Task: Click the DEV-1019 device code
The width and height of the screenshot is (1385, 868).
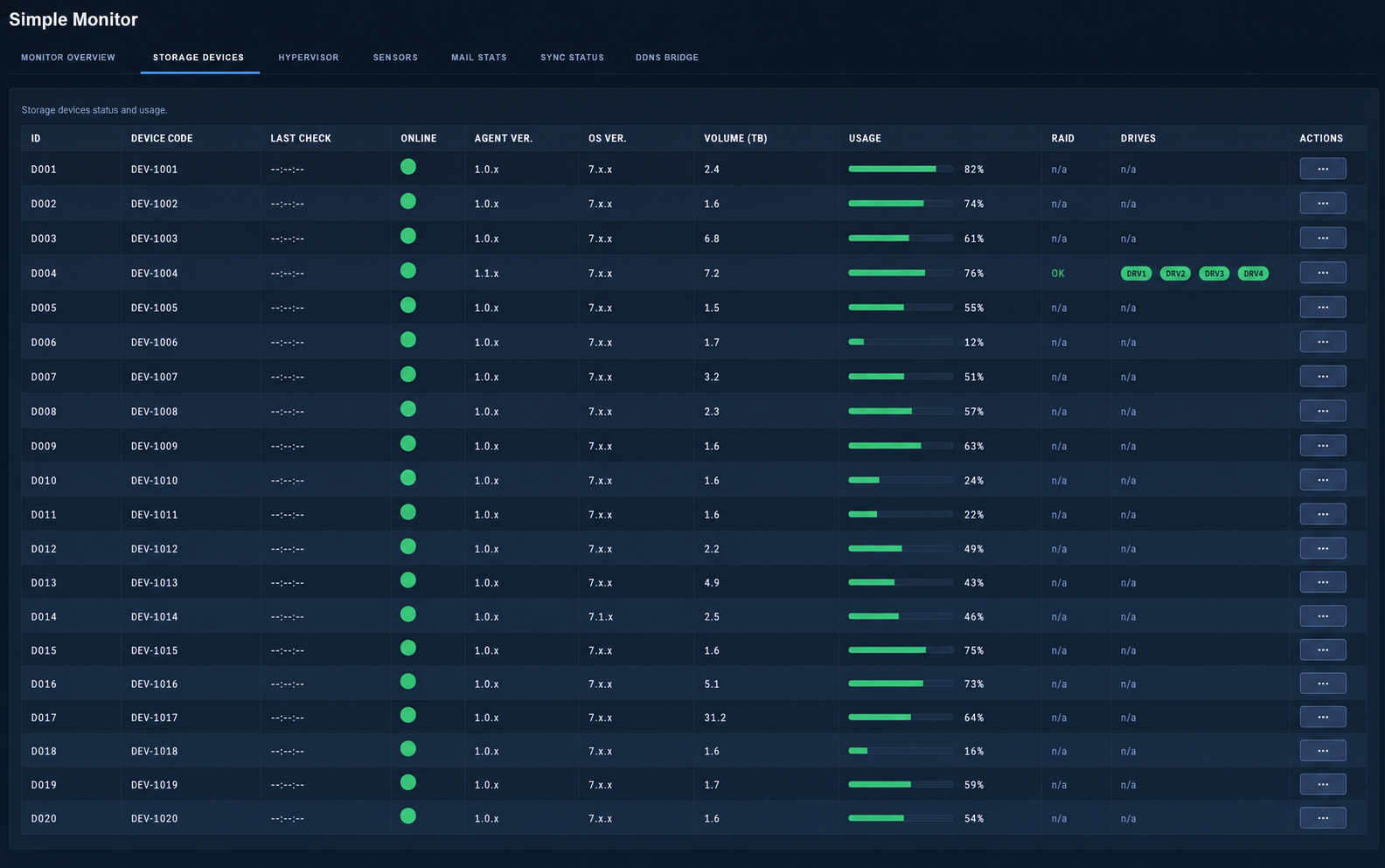Action: click(x=155, y=785)
